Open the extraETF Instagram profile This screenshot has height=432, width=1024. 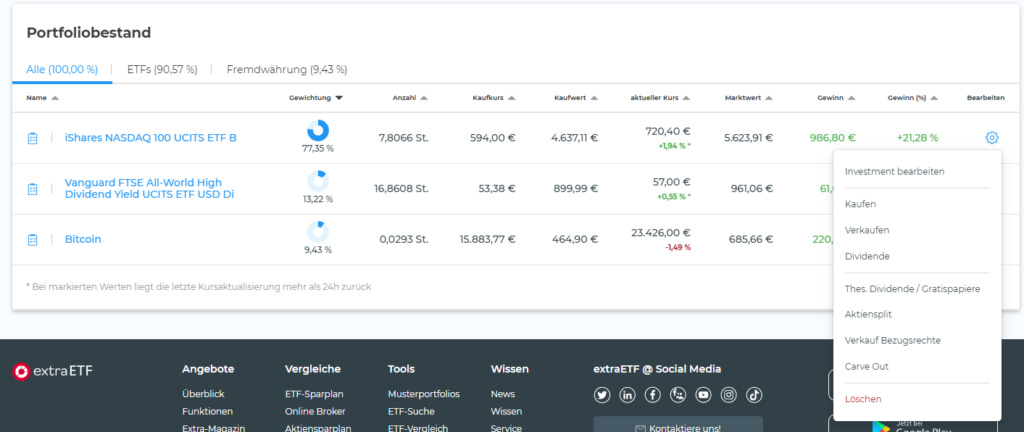(x=729, y=395)
